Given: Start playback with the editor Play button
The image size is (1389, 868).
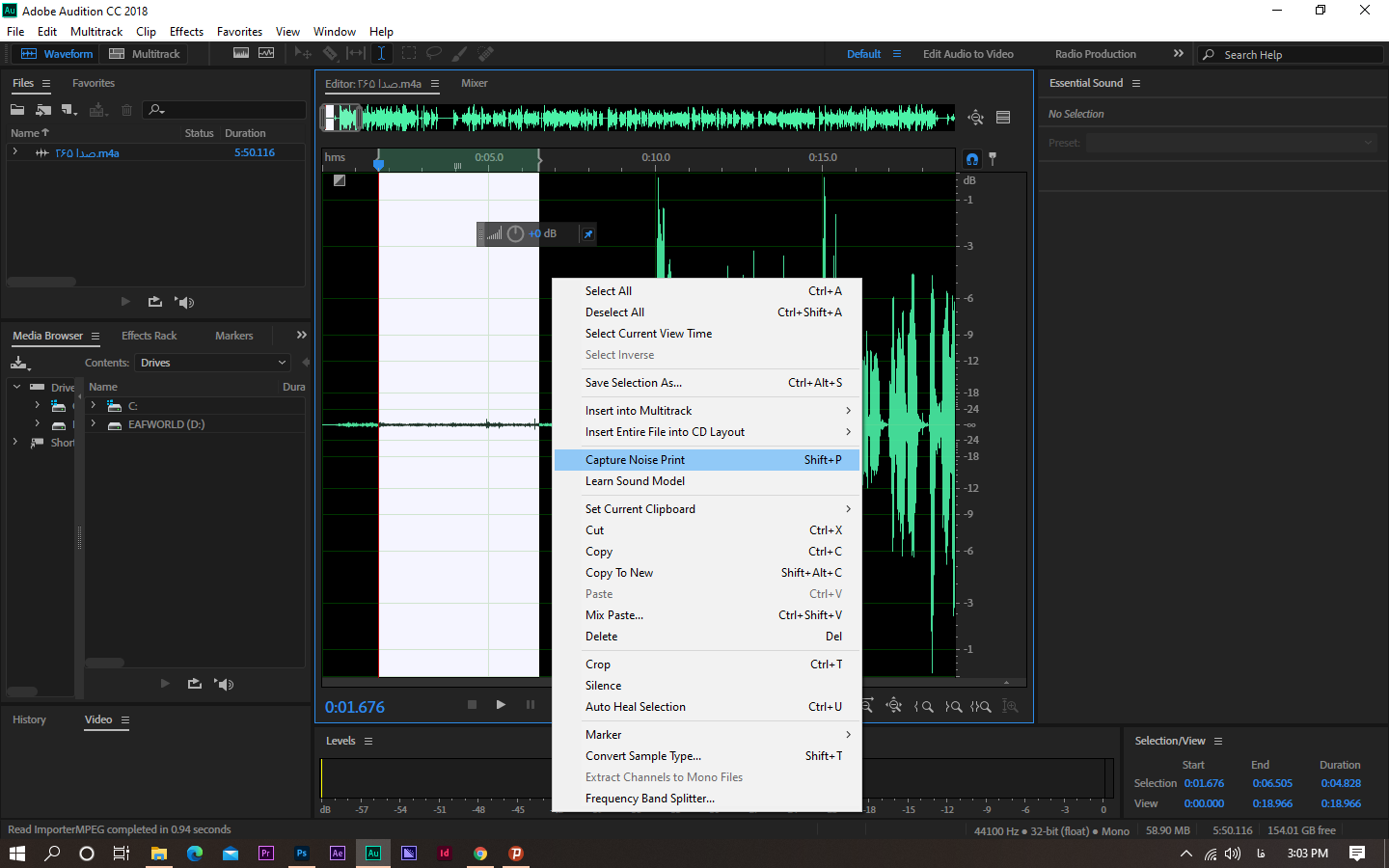Looking at the screenshot, I should (x=501, y=705).
